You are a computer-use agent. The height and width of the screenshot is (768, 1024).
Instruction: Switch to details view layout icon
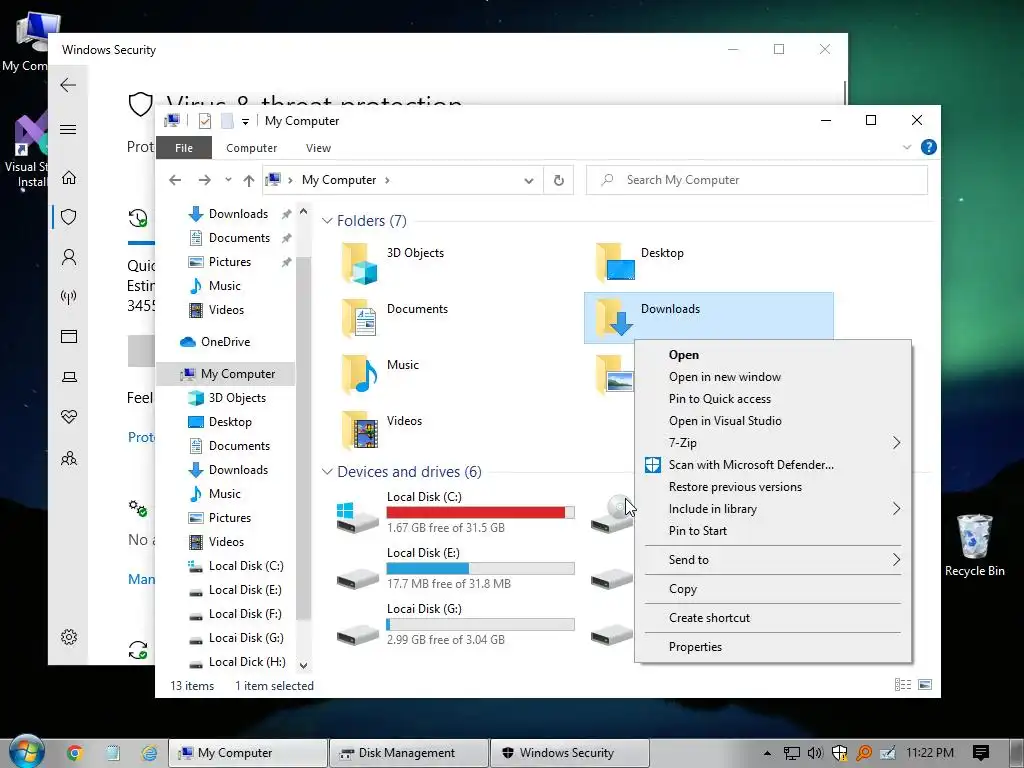(x=903, y=684)
